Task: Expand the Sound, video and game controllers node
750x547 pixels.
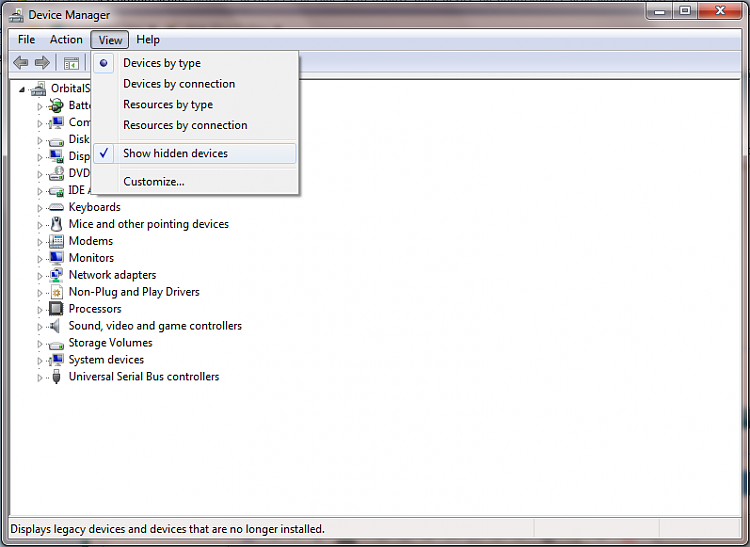Action: click(x=40, y=327)
